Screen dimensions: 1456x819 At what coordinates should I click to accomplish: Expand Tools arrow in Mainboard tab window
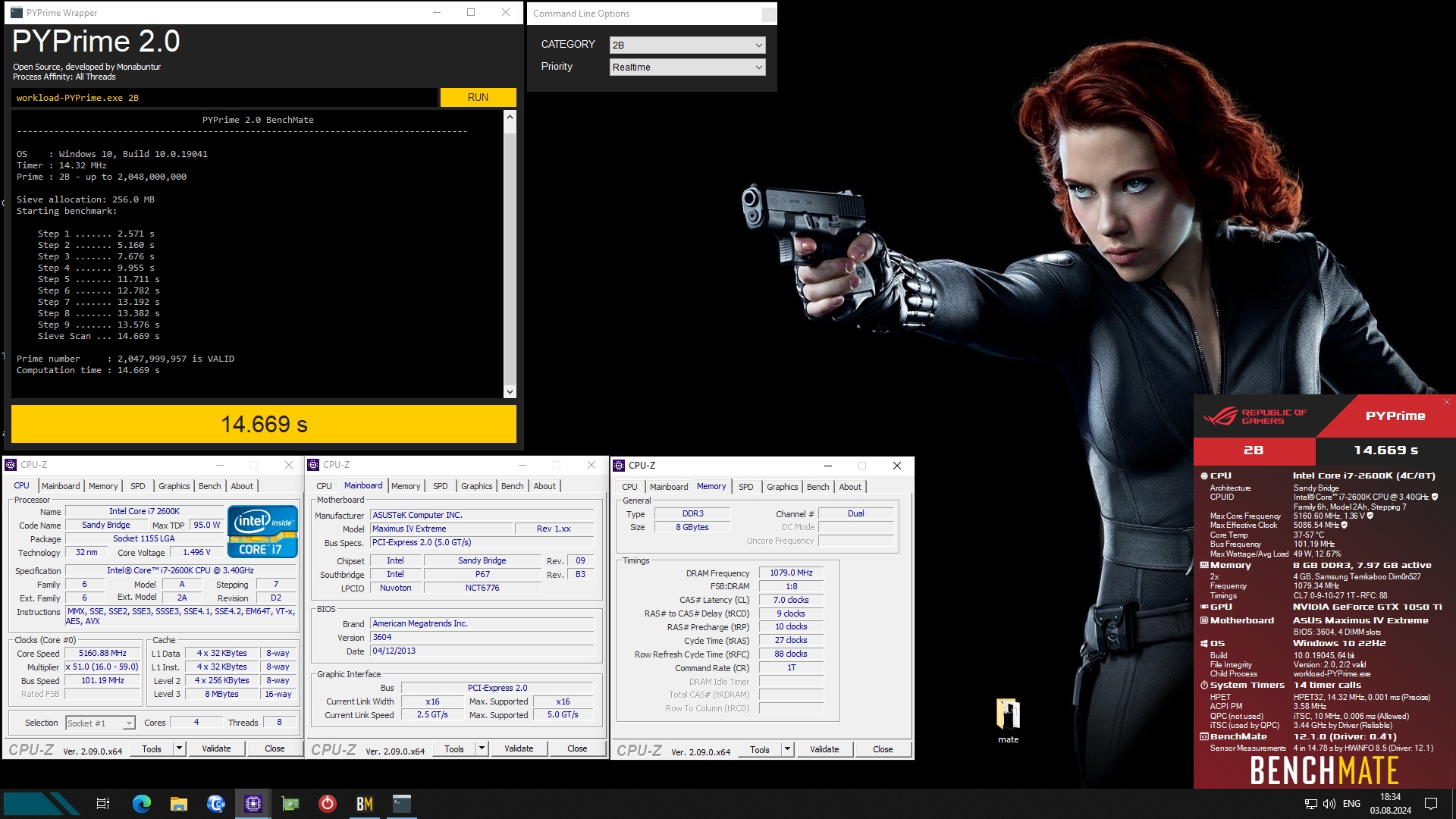482,749
